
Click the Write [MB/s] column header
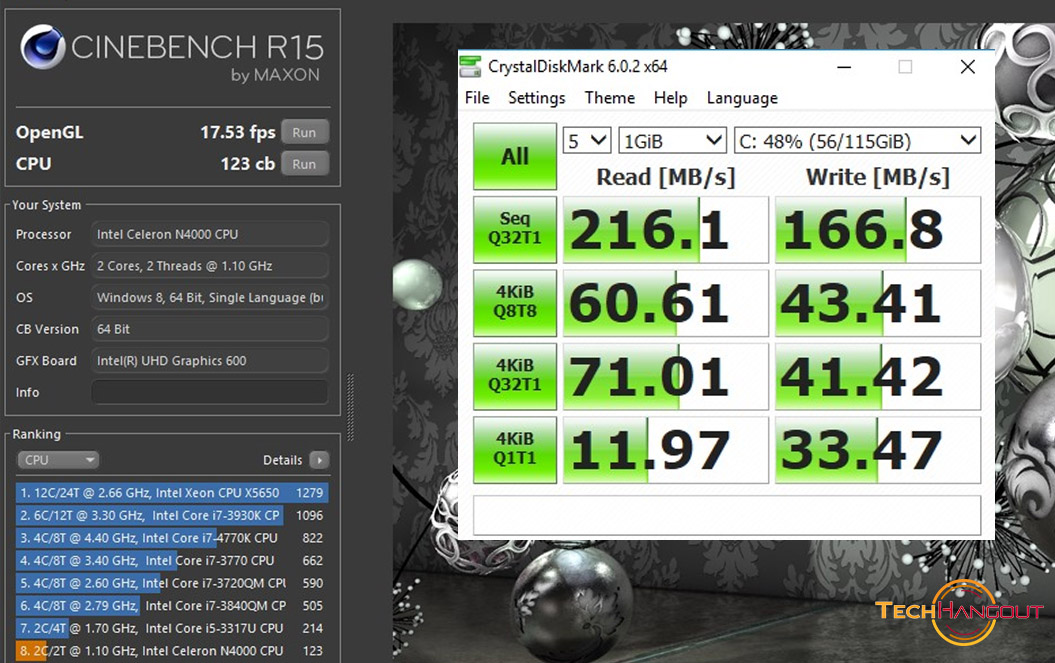878,177
